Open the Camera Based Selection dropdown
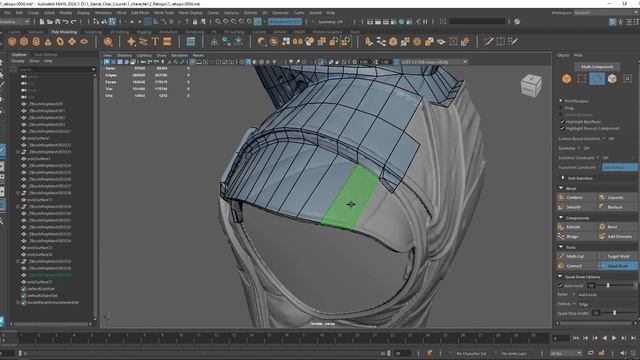640x360 pixels. (604, 138)
